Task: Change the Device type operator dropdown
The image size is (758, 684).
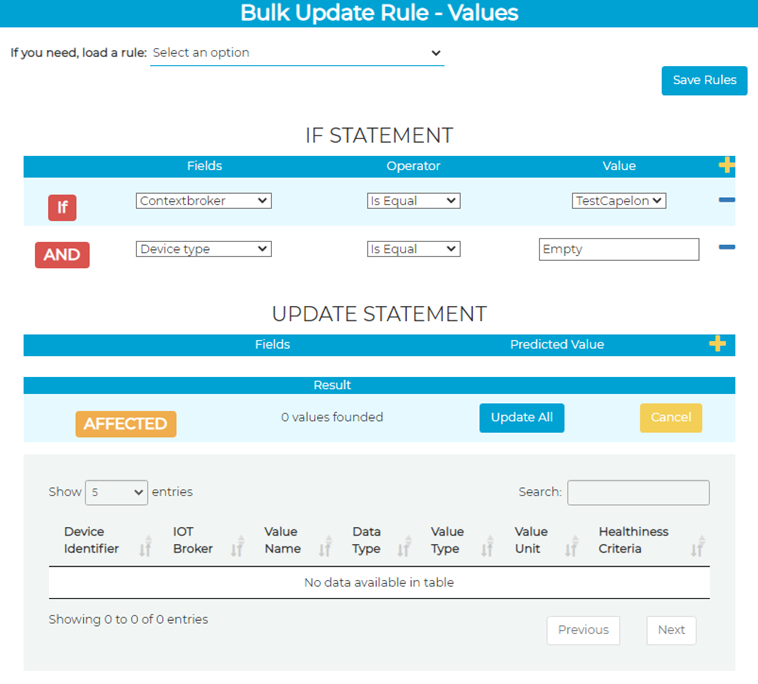Action: click(413, 249)
